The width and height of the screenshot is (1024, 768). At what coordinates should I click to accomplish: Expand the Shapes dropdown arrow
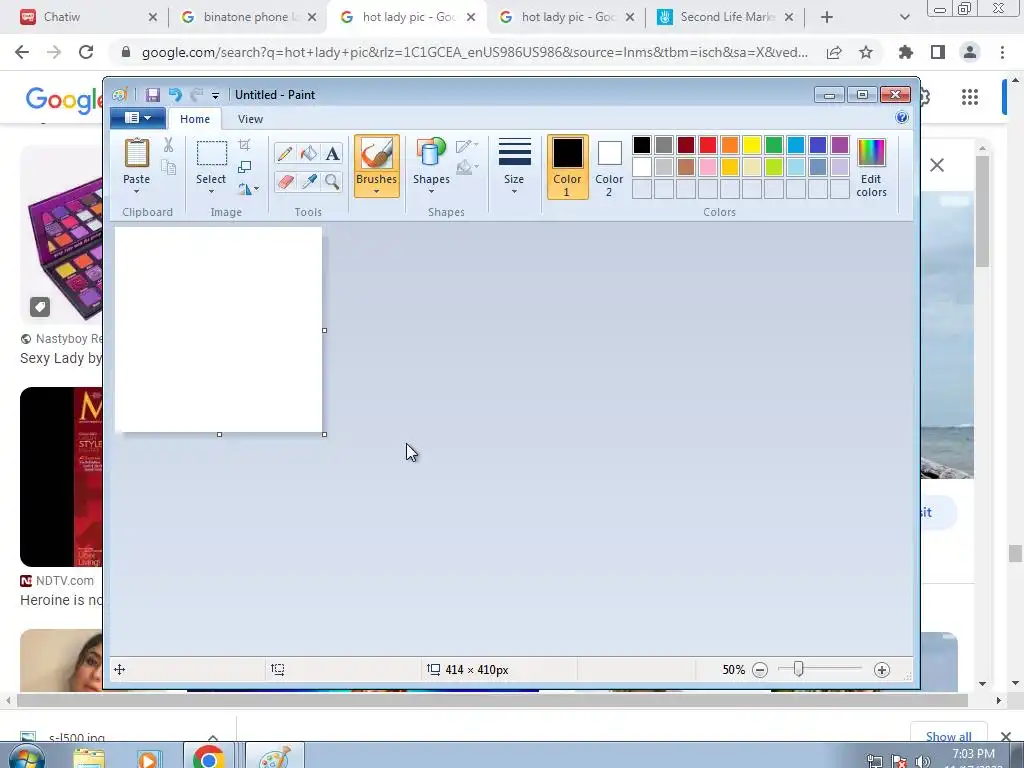431,192
